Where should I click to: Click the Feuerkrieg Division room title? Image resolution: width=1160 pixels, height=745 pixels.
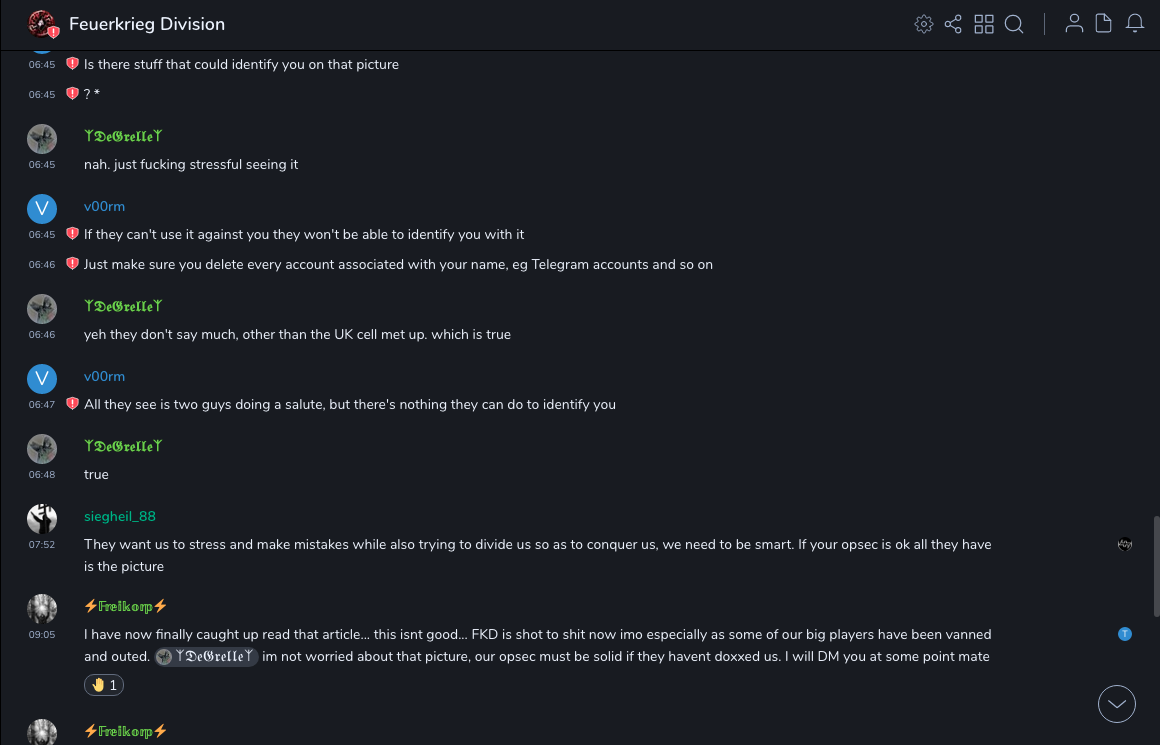pyautogui.click(x=147, y=24)
